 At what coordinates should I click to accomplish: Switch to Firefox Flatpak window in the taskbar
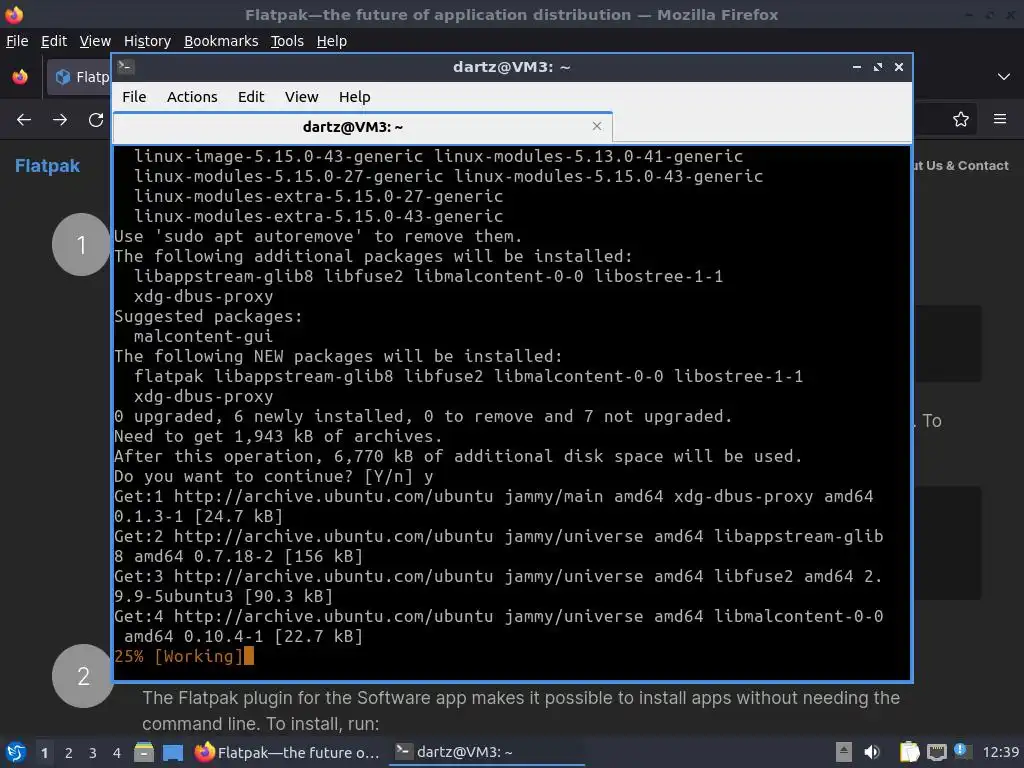pyautogui.click(x=287, y=752)
